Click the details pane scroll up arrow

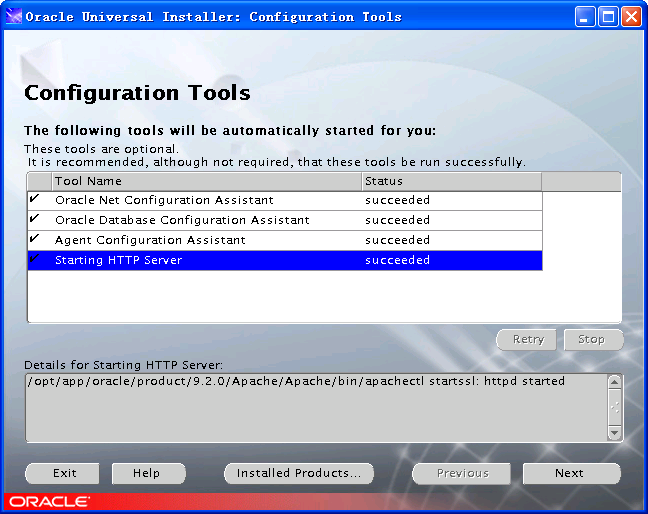(x=615, y=382)
